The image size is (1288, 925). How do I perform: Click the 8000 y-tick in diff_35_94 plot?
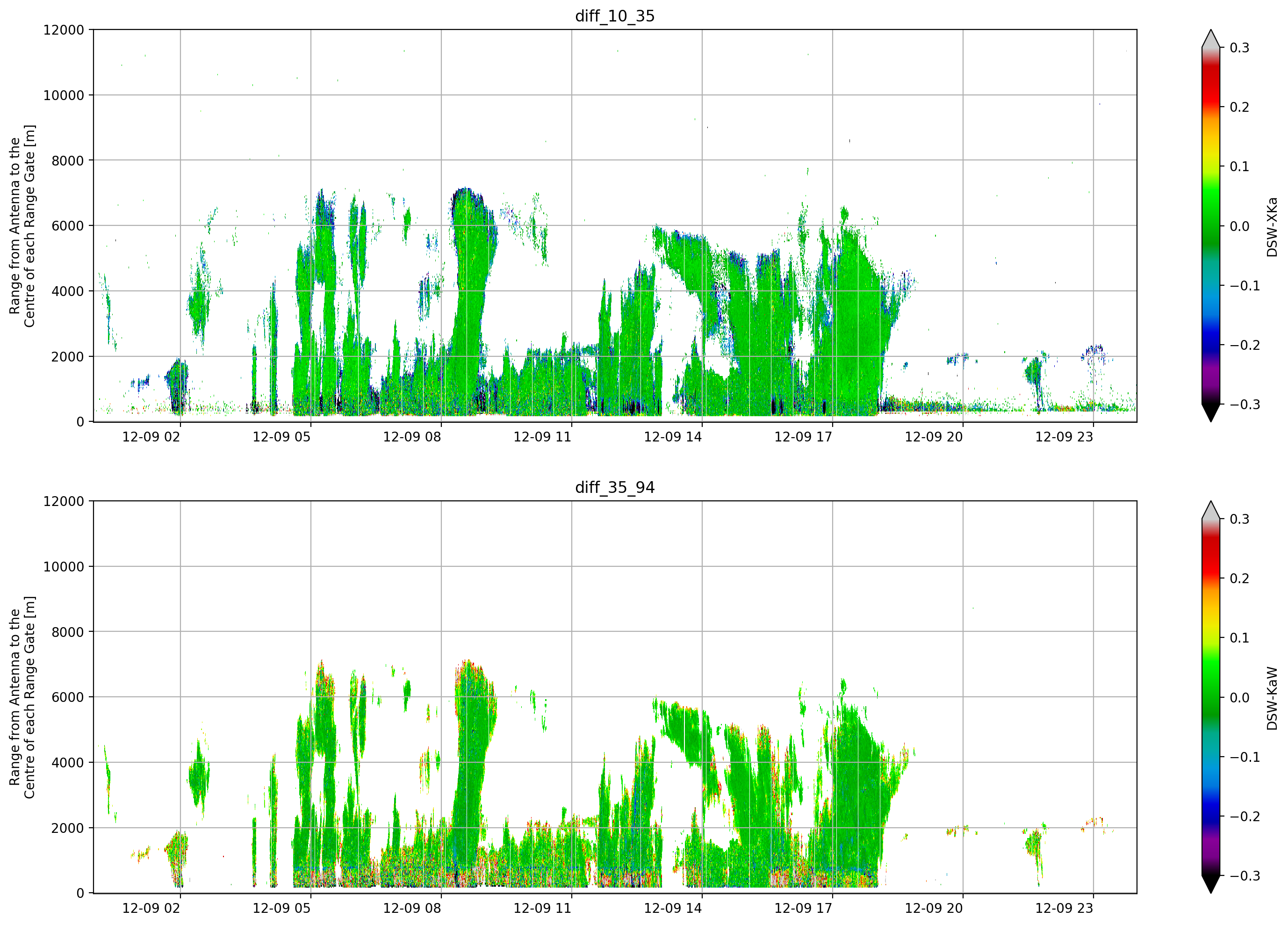pos(68,632)
